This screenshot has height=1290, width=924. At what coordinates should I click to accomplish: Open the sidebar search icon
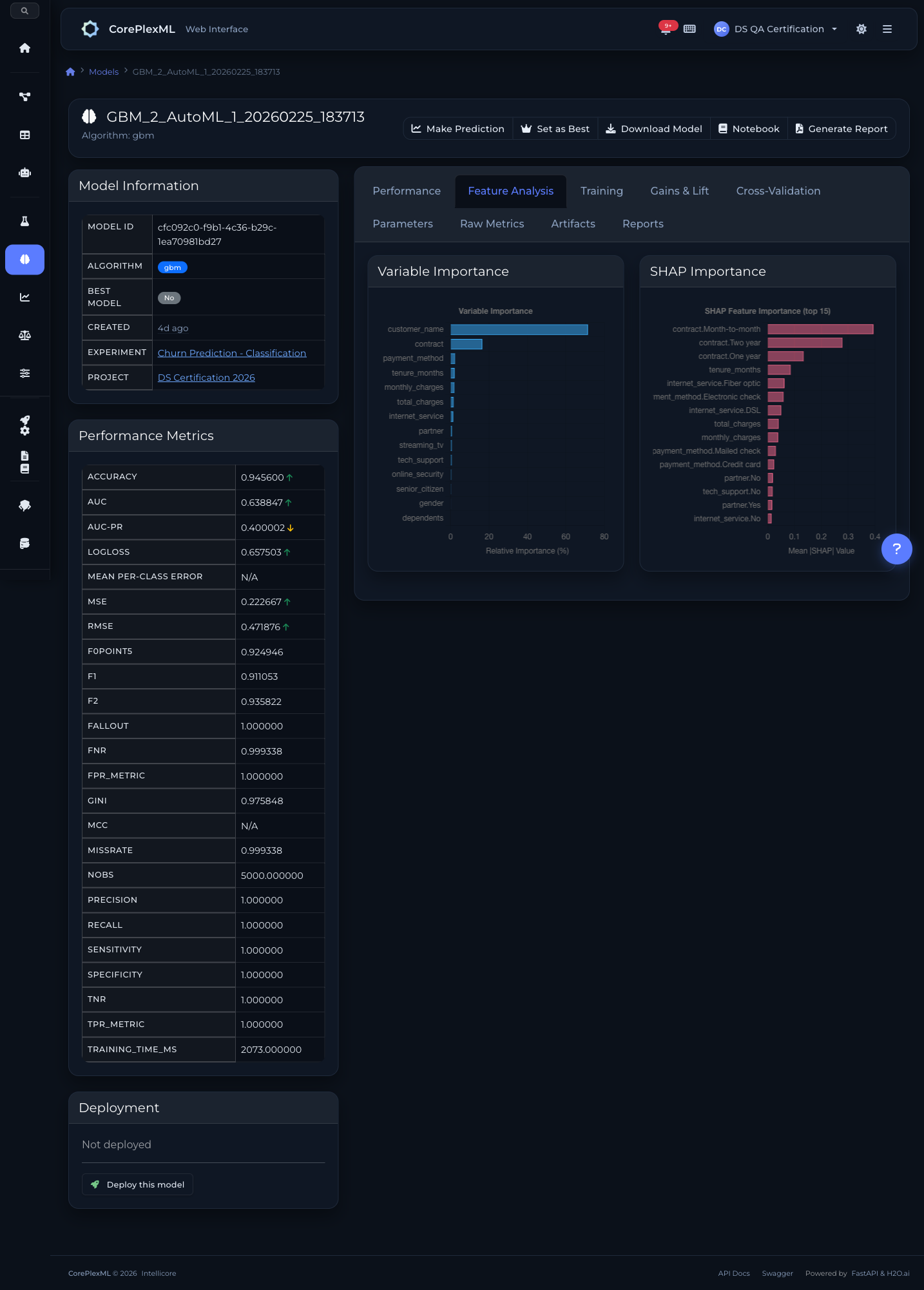24,11
